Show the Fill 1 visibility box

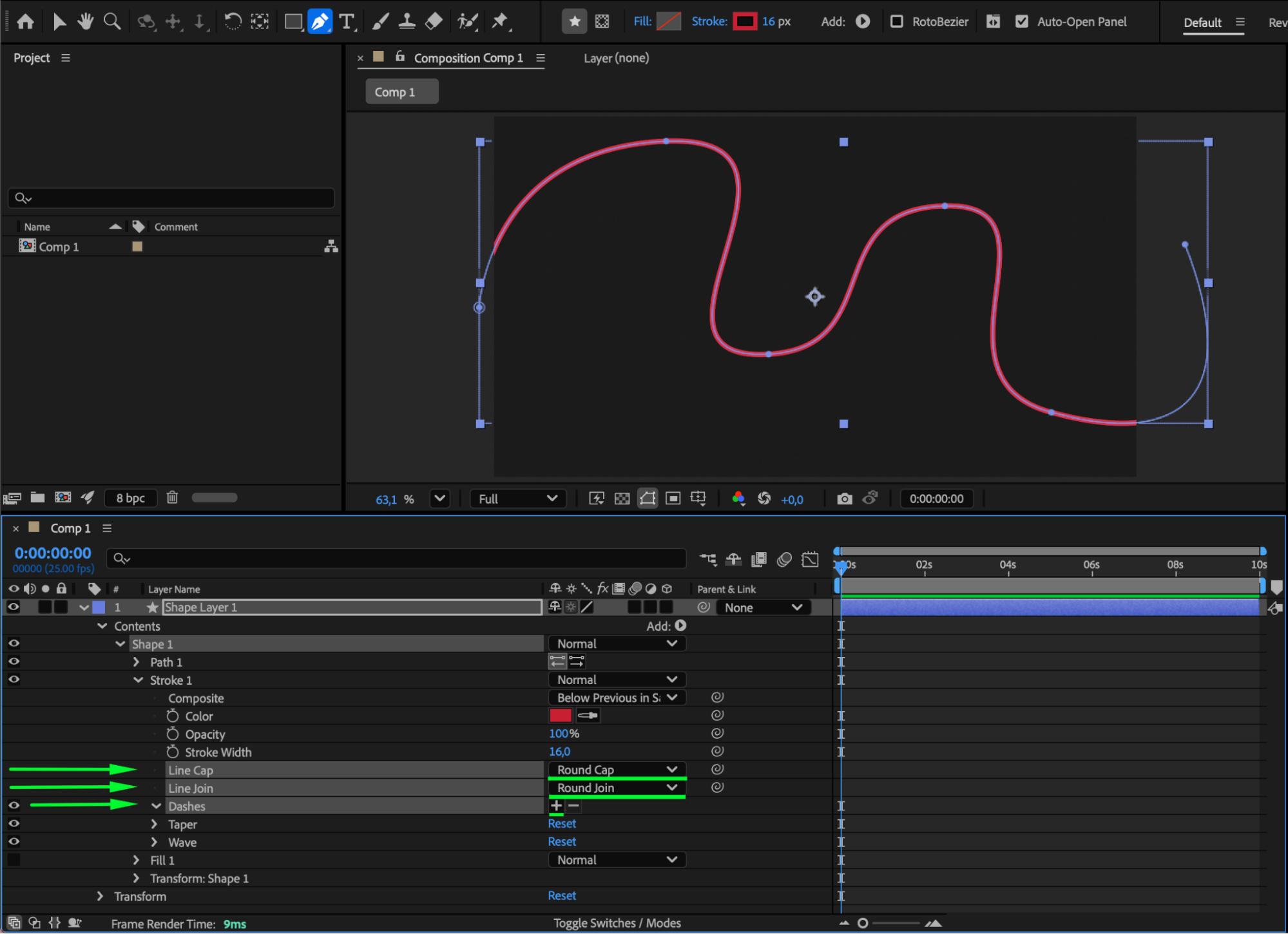coord(14,859)
